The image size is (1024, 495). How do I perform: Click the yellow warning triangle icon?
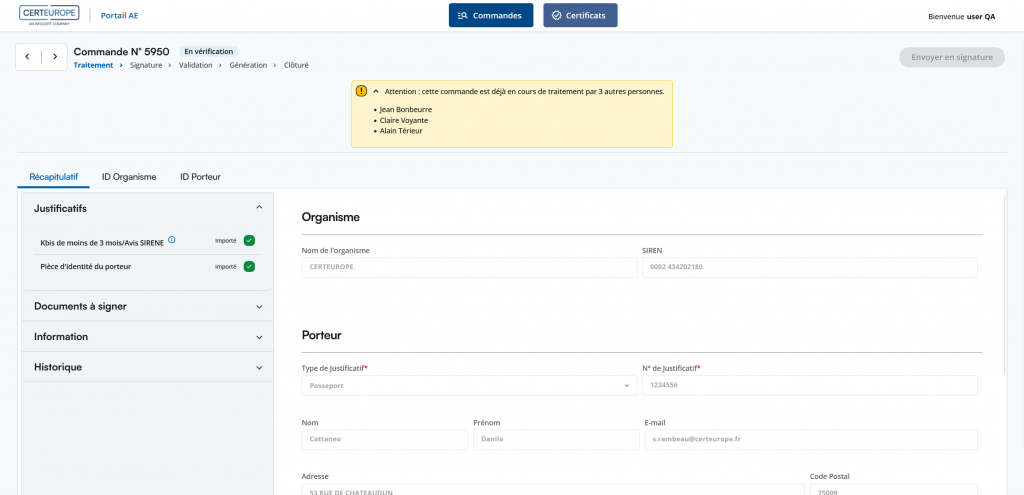361,90
